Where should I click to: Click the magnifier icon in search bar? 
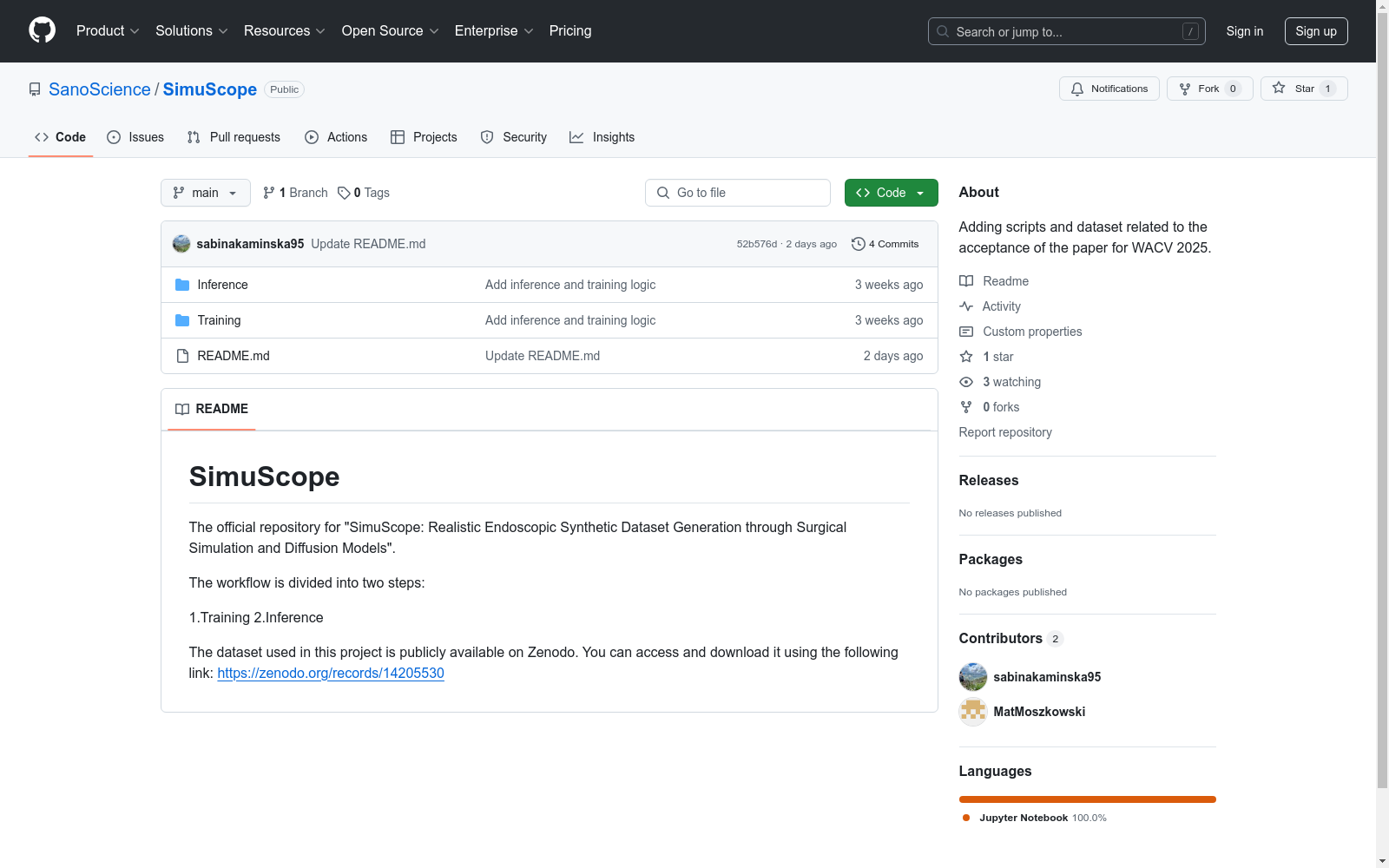tap(943, 31)
